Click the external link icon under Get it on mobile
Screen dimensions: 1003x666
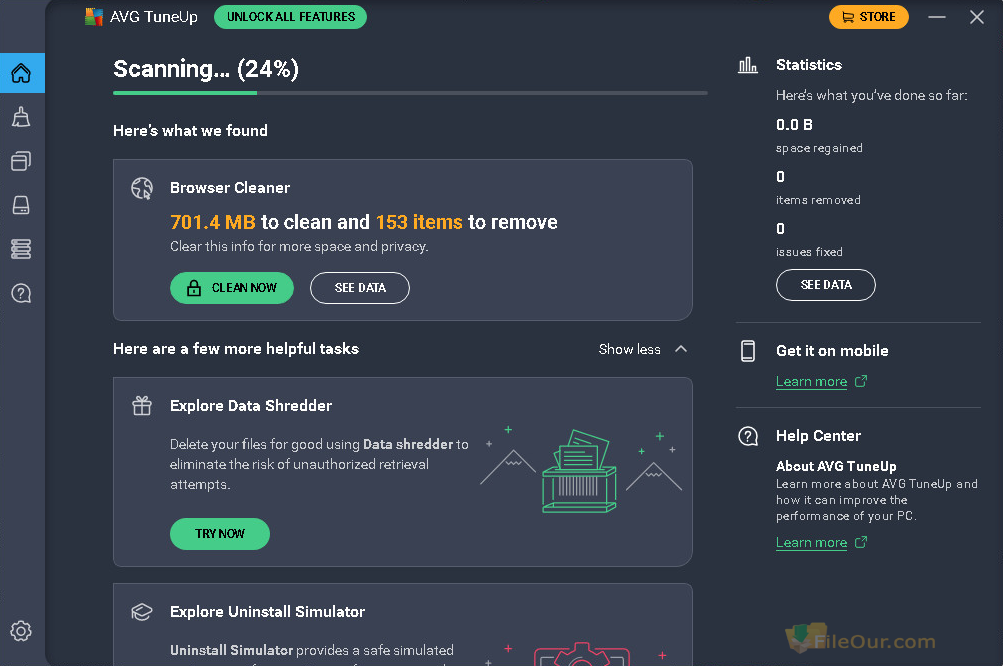tap(861, 381)
